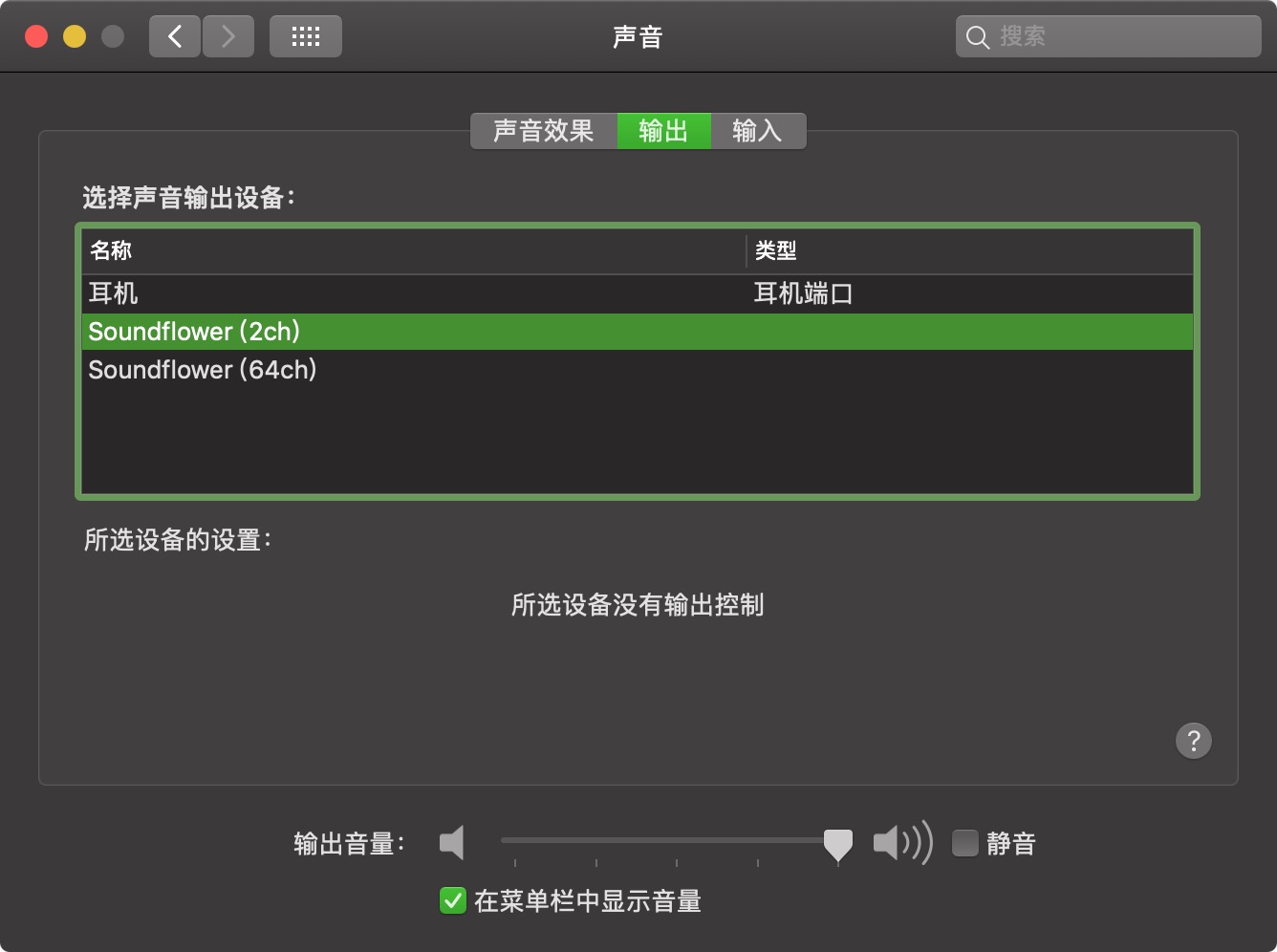Open help with the question mark button
This screenshot has width=1277, height=952.
(1194, 741)
